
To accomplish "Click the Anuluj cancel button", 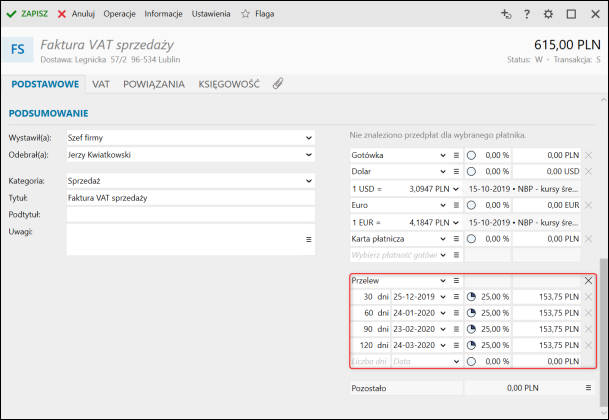I will (x=76, y=14).
